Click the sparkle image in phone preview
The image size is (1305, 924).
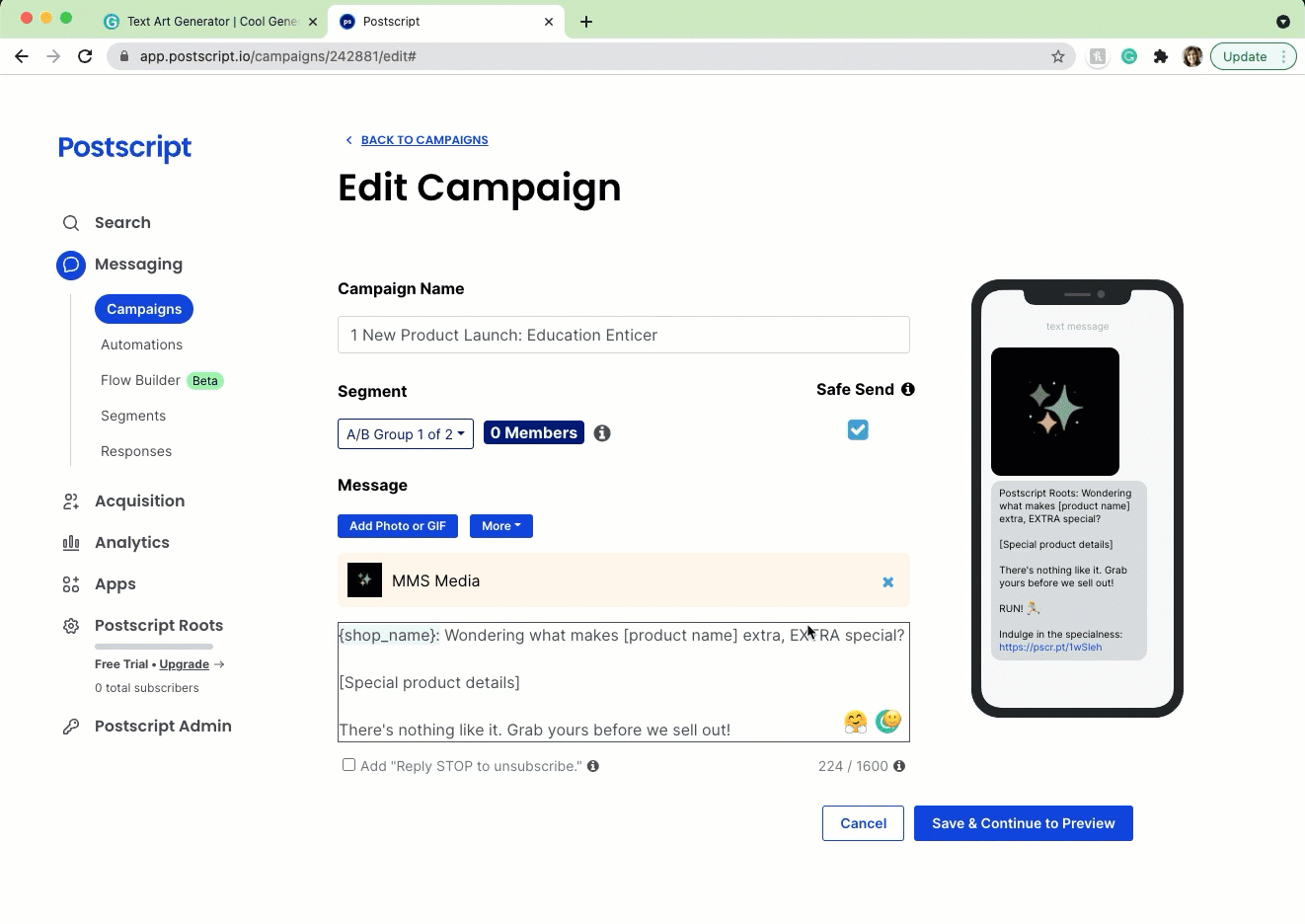pyautogui.click(x=1055, y=412)
